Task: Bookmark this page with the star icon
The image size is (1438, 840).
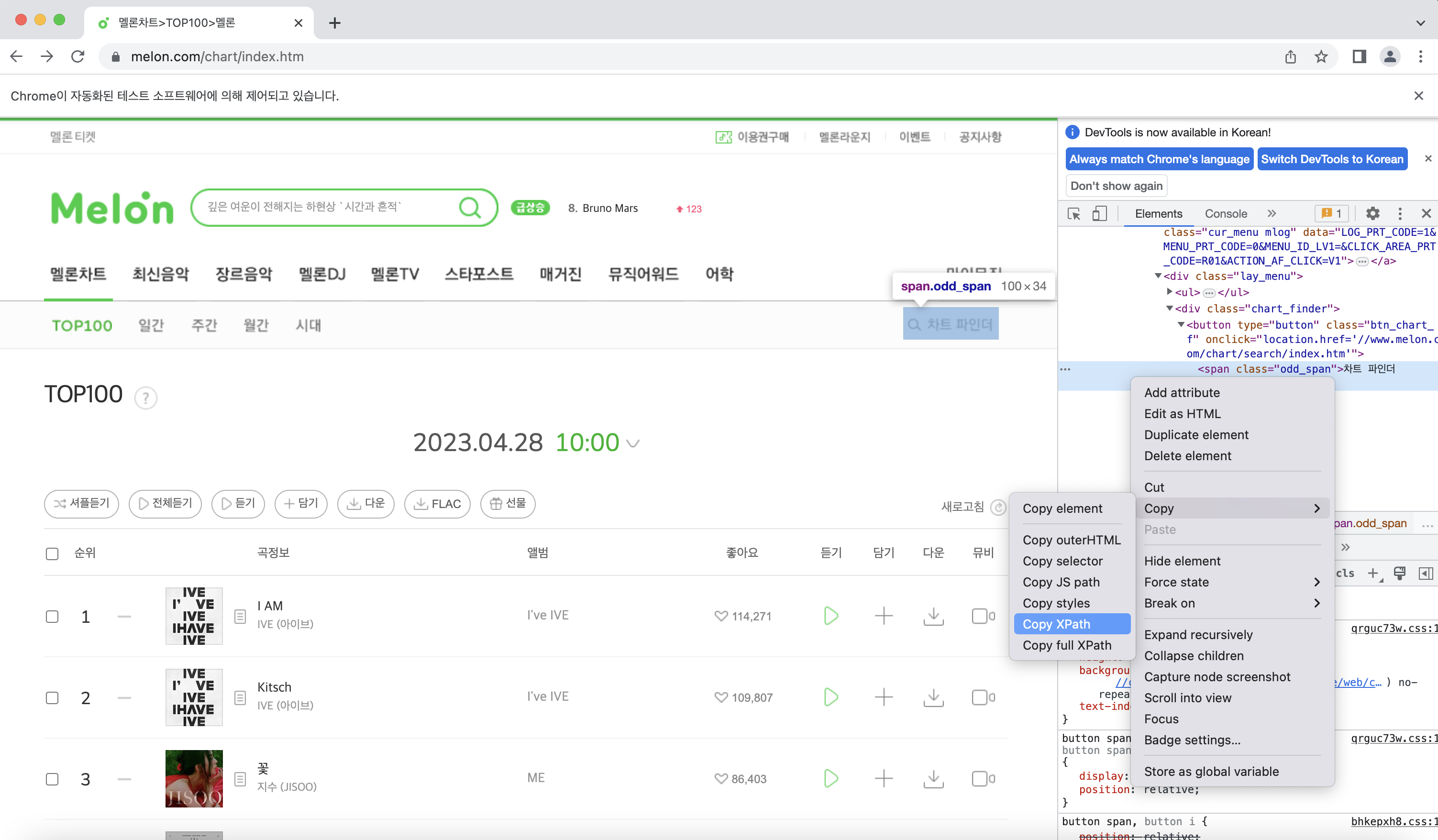Action: tap(1321, 56)
